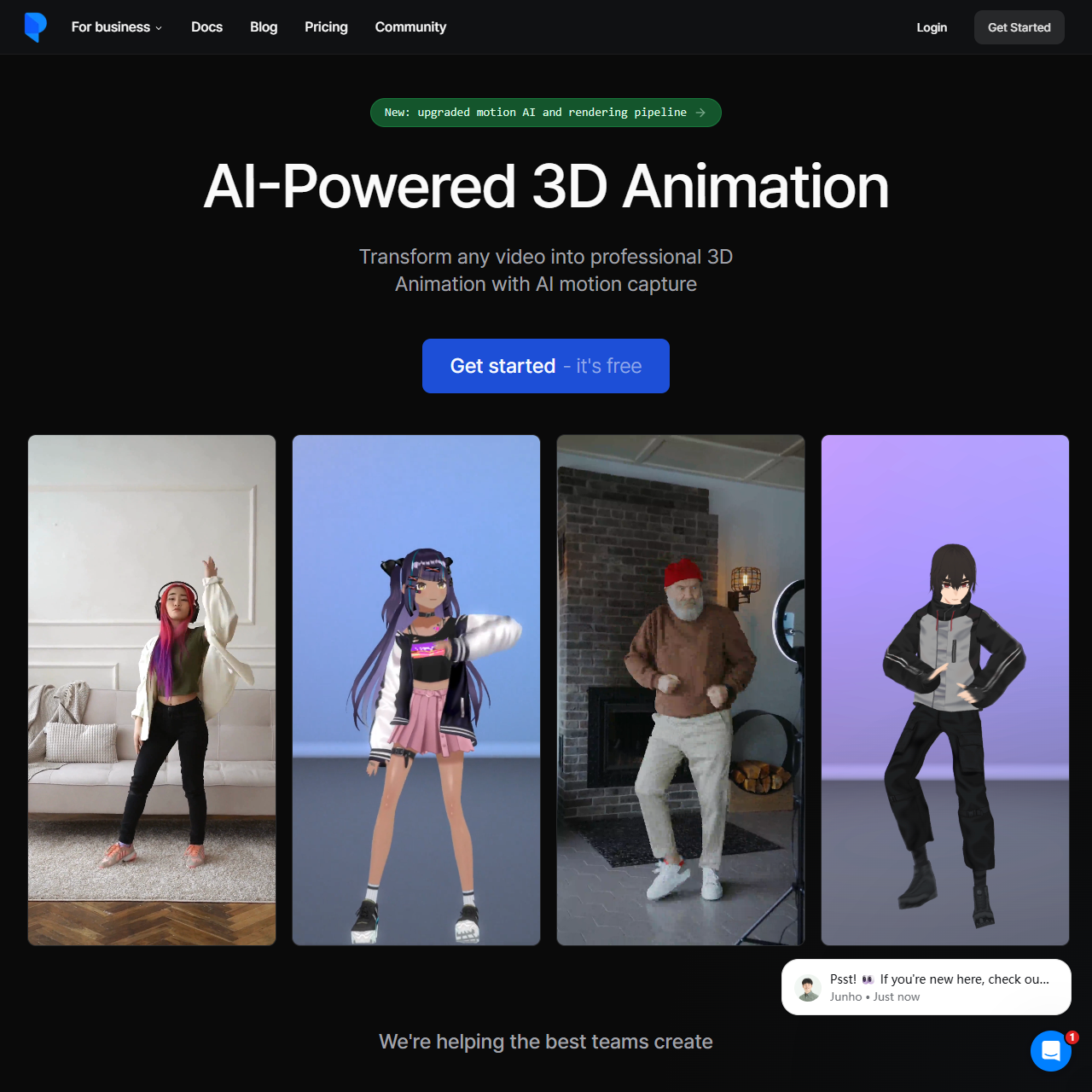Click Junho's avatar in the chat preview
This screenshot has width=1092, height=1092.
click(x=808, y=987)
